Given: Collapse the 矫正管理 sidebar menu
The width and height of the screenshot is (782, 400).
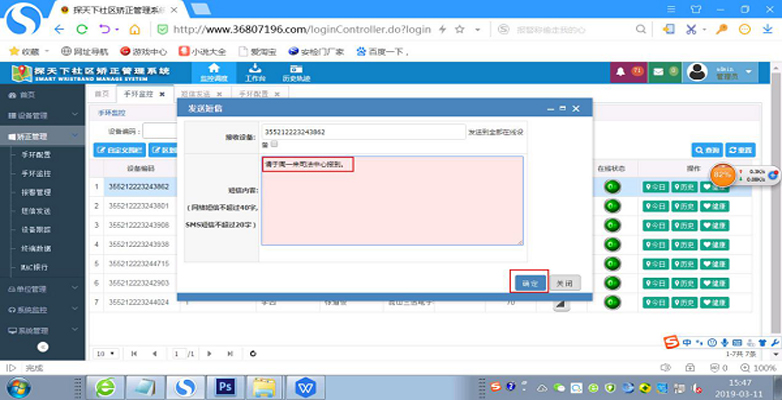Looking at the screenshot, I should pos(38,135).
